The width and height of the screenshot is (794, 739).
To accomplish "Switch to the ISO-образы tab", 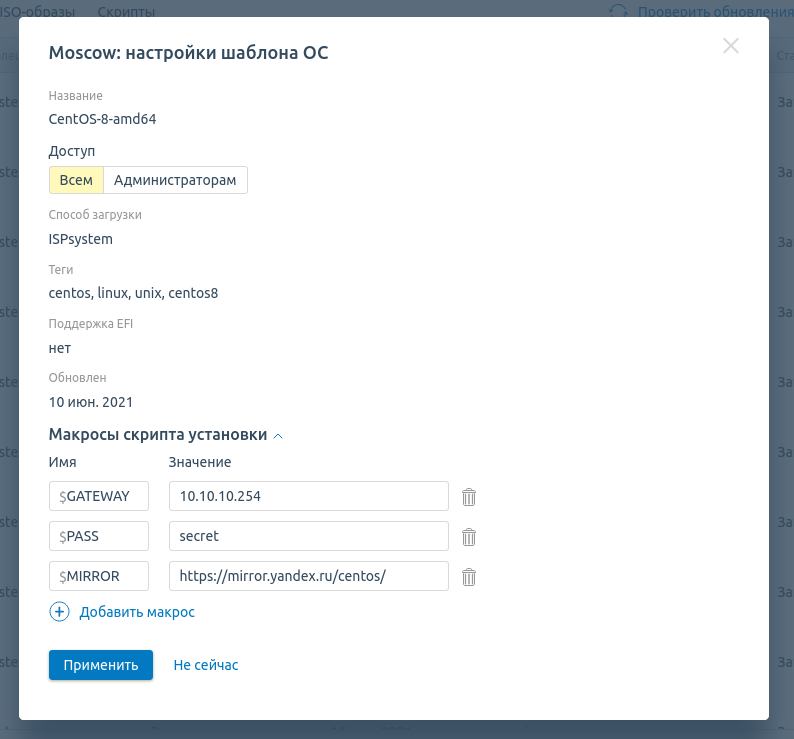I will click(37, 11).
